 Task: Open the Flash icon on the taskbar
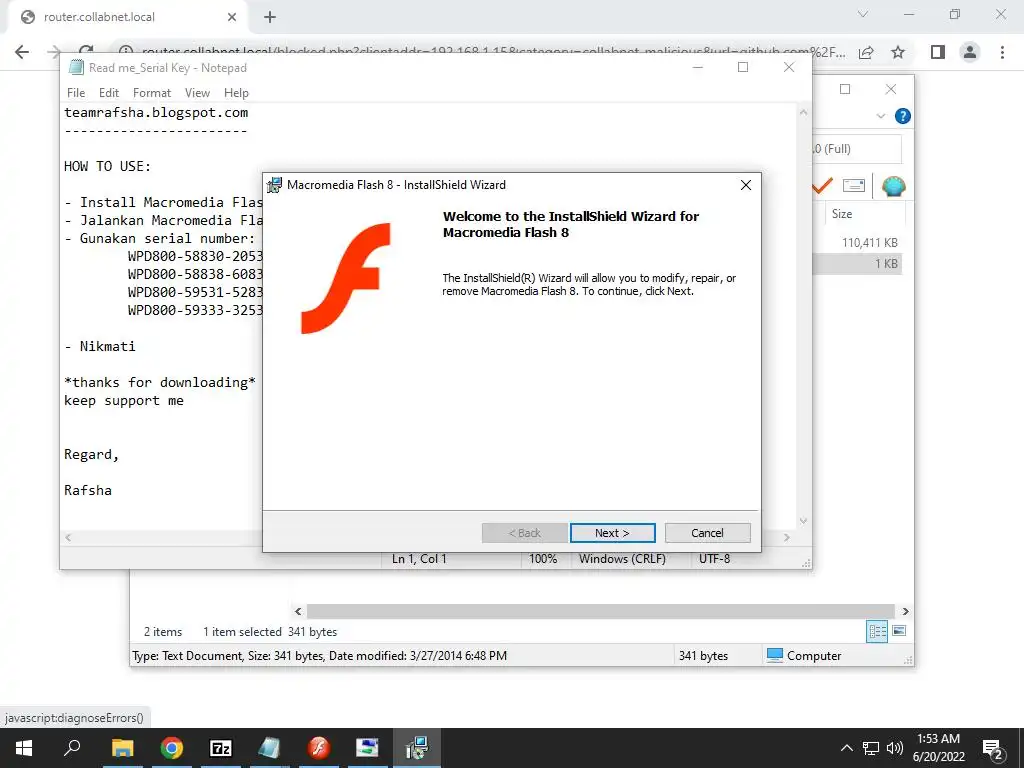[x=319, y=748]
